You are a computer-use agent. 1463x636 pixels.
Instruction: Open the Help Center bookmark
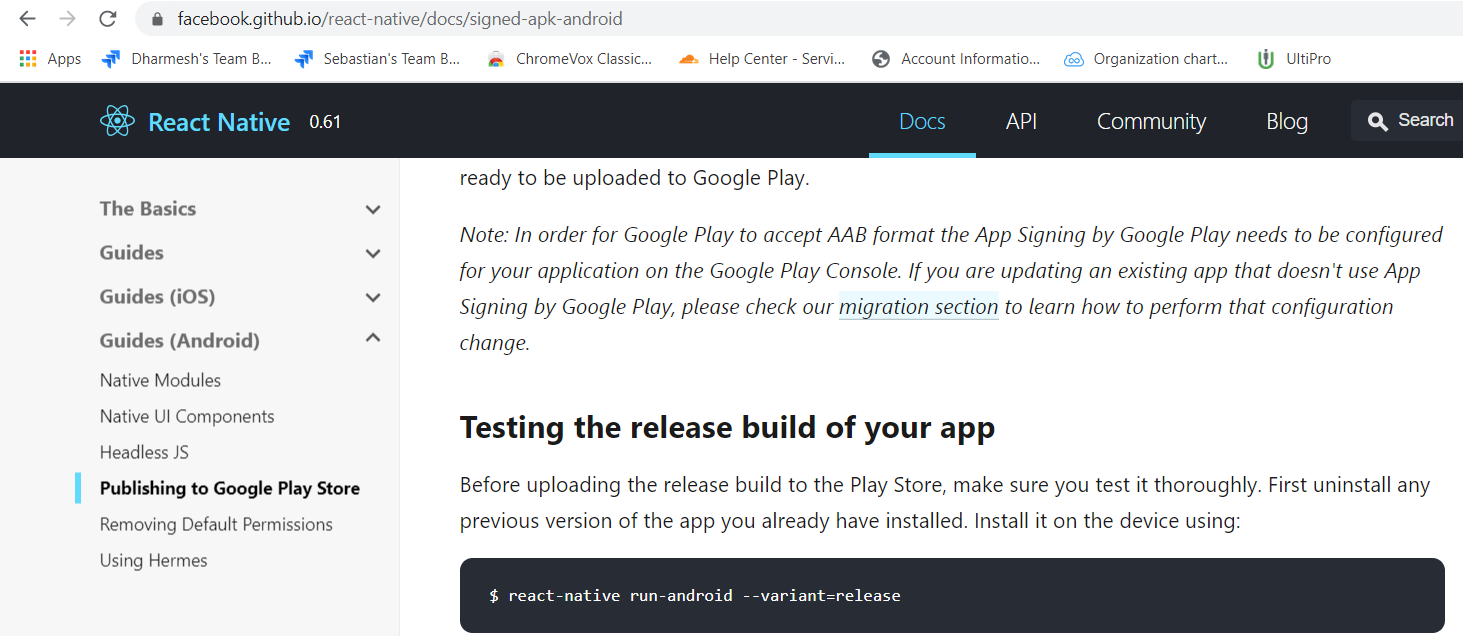click(x=761, y=58)
